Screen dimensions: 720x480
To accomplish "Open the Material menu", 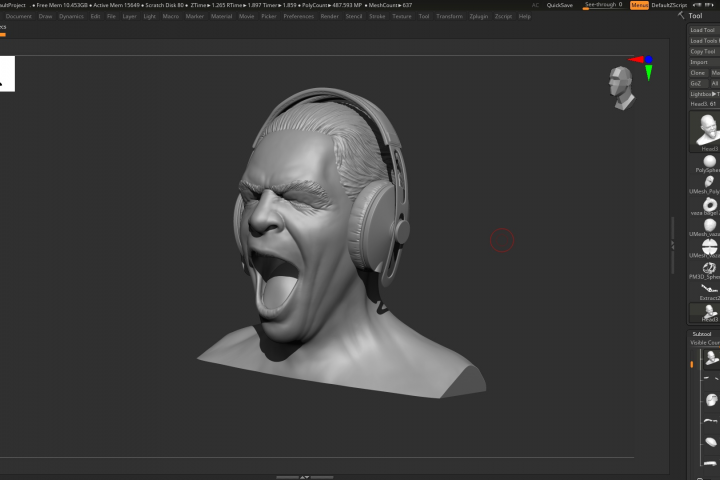I will click(221, 16).
